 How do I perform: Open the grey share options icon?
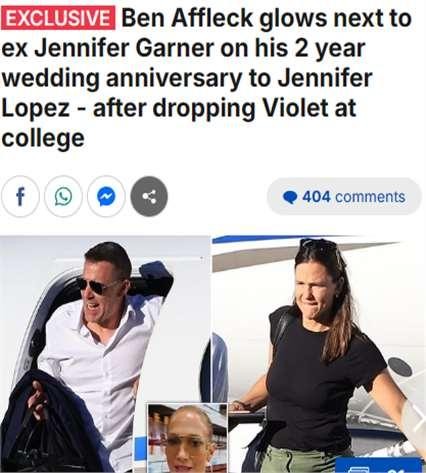pyautogui.click(x=149, y=196)
